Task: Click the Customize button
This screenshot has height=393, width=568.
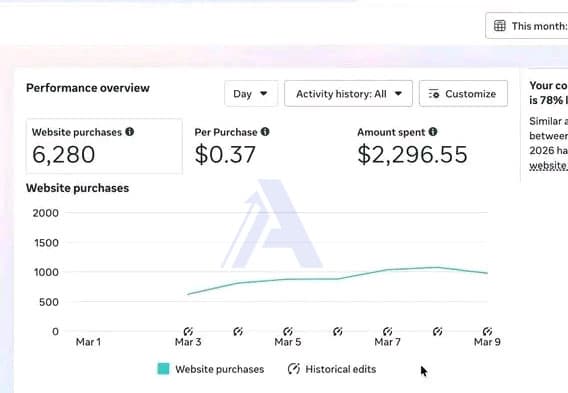Action: [463, 94]
